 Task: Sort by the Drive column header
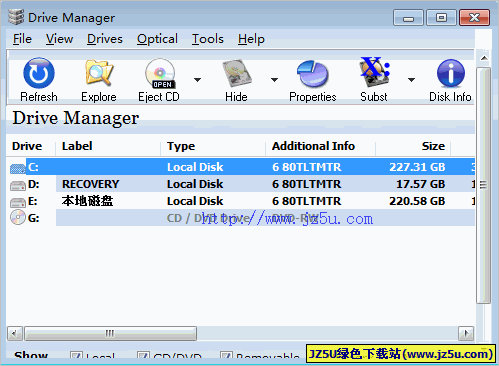pos(27,146)
